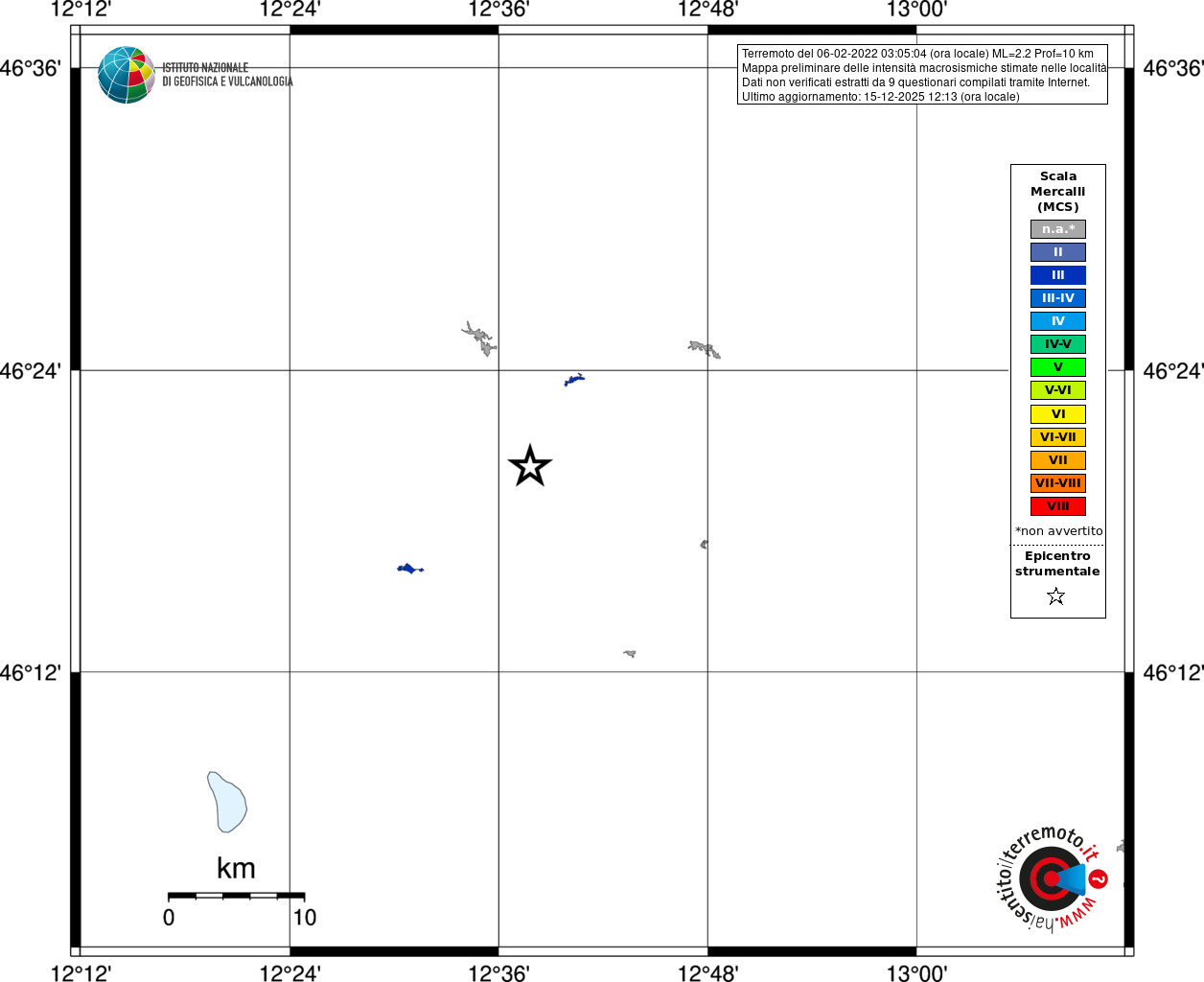
Task: Click the II intensity legend swatch
Action: [1058, 252]
